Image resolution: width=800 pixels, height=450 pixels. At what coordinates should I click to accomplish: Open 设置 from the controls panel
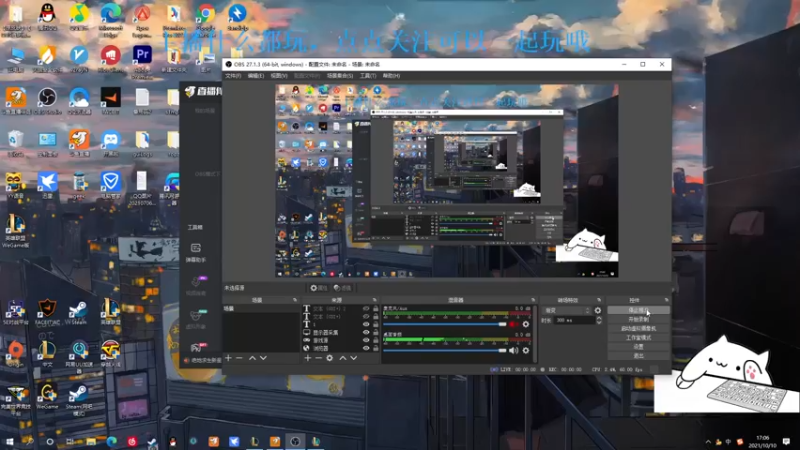[x=638, y=347]
